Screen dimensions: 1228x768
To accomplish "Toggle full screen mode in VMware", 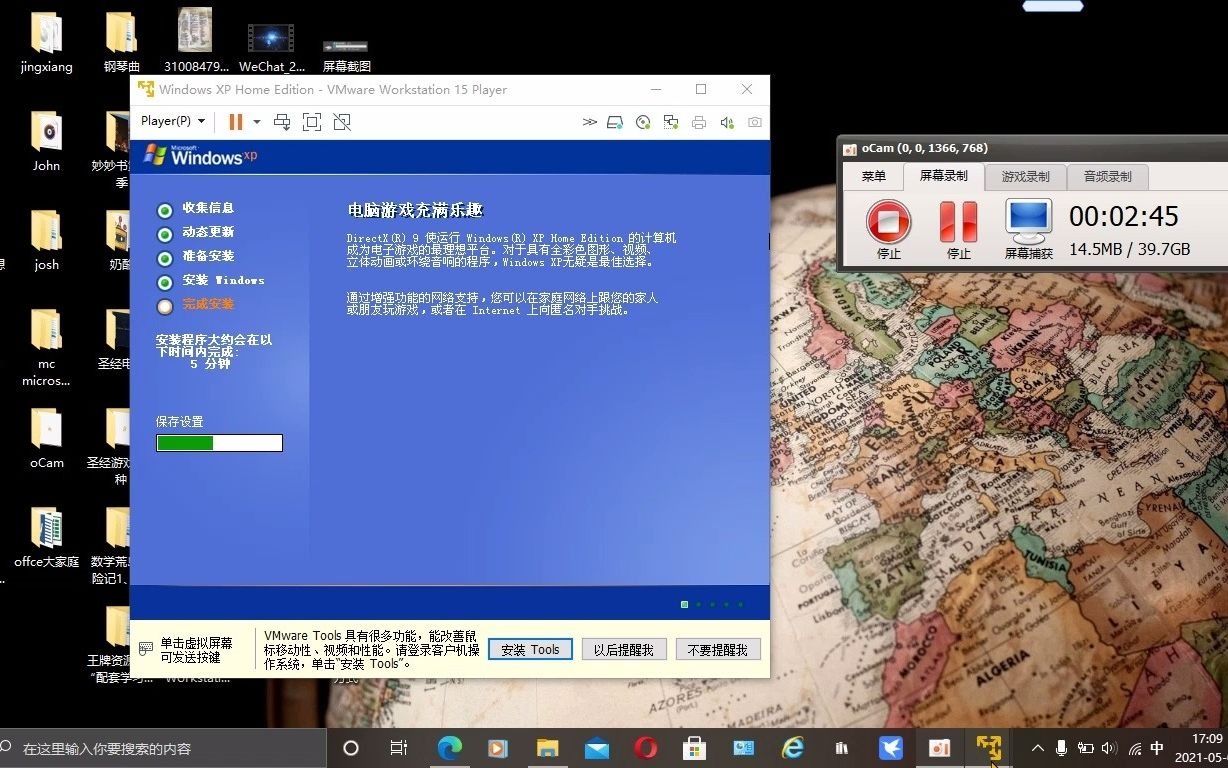I will [312, 121].
